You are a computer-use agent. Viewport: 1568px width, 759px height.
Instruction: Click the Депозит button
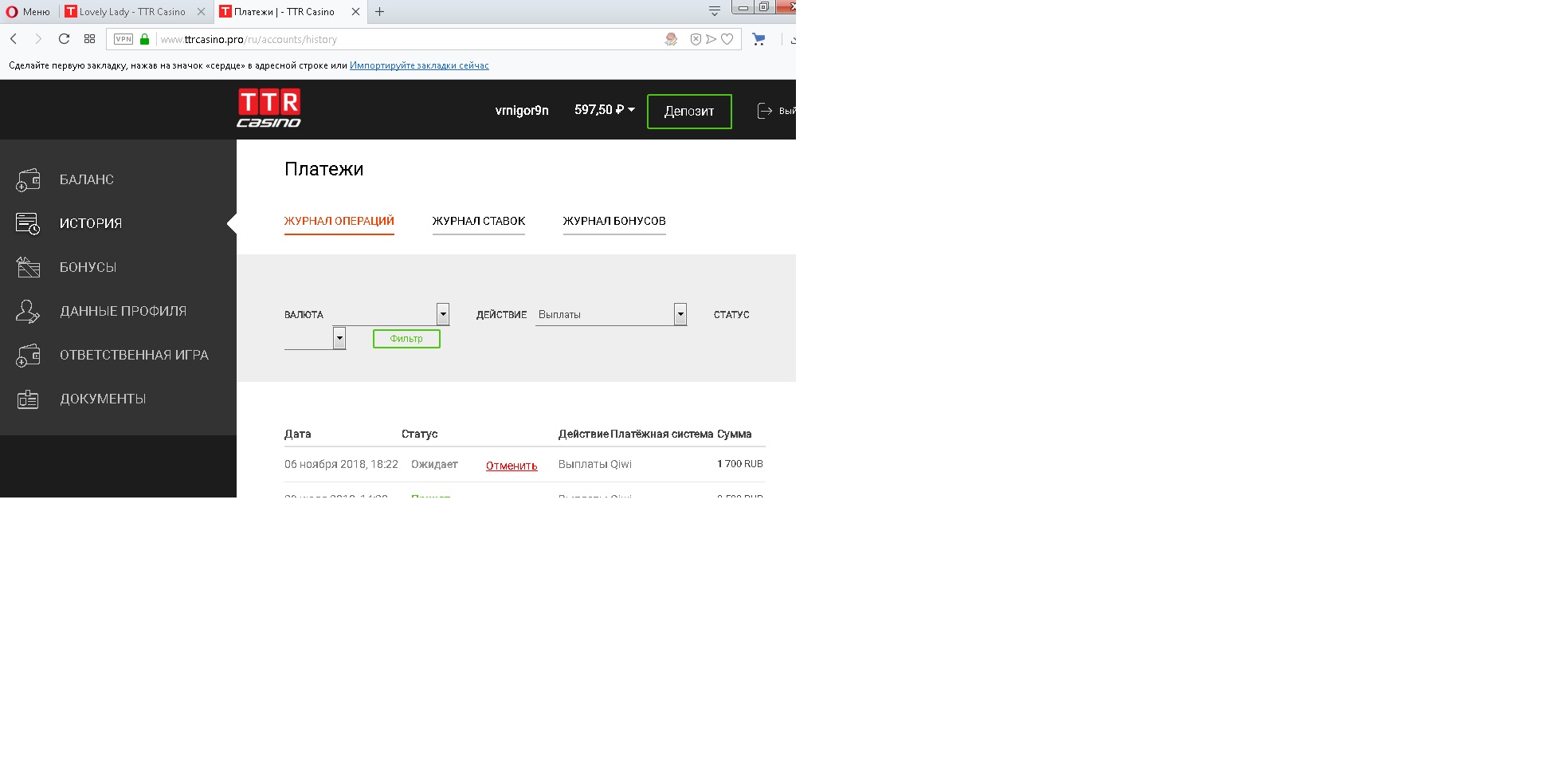[x=689, y=112]
